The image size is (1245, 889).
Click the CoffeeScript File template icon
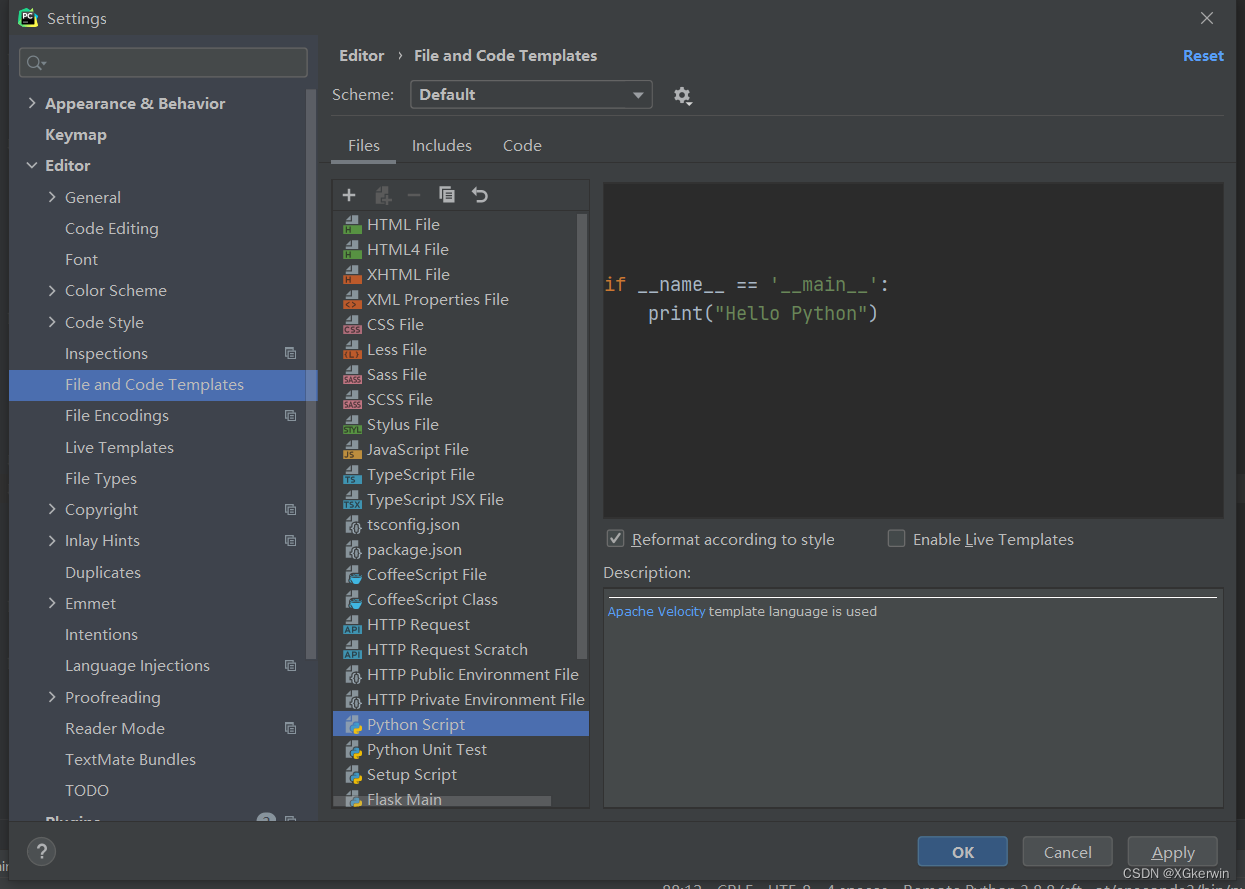352,575
